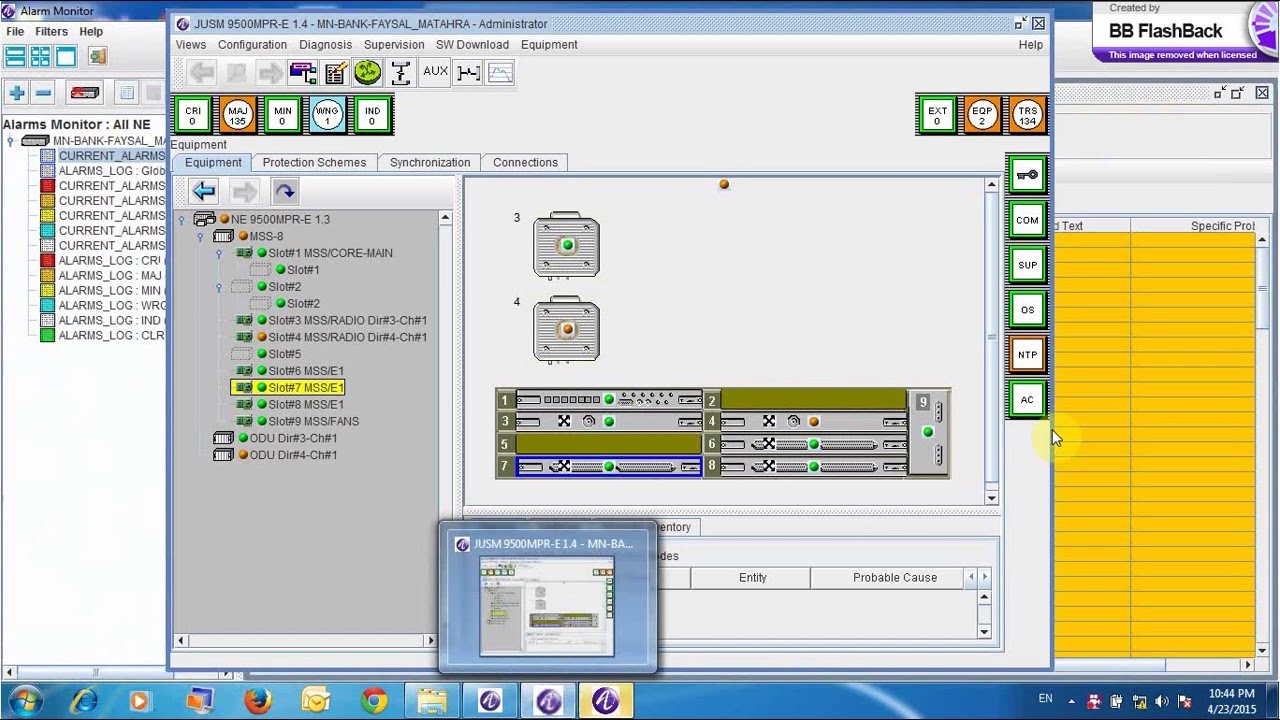
Task: Click the IND 0 alarm indicator
Action: coord(372,115)
